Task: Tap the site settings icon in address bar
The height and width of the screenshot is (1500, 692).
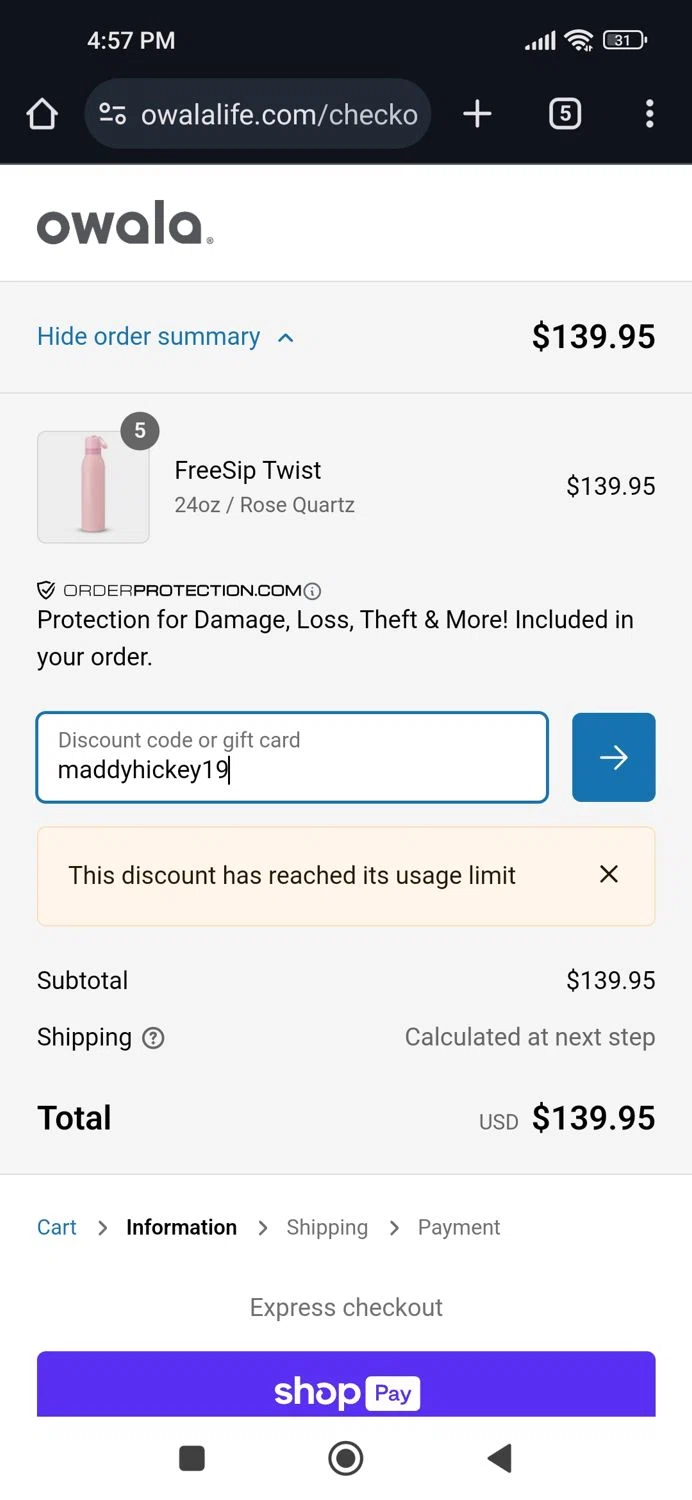Action: (112, 114)
